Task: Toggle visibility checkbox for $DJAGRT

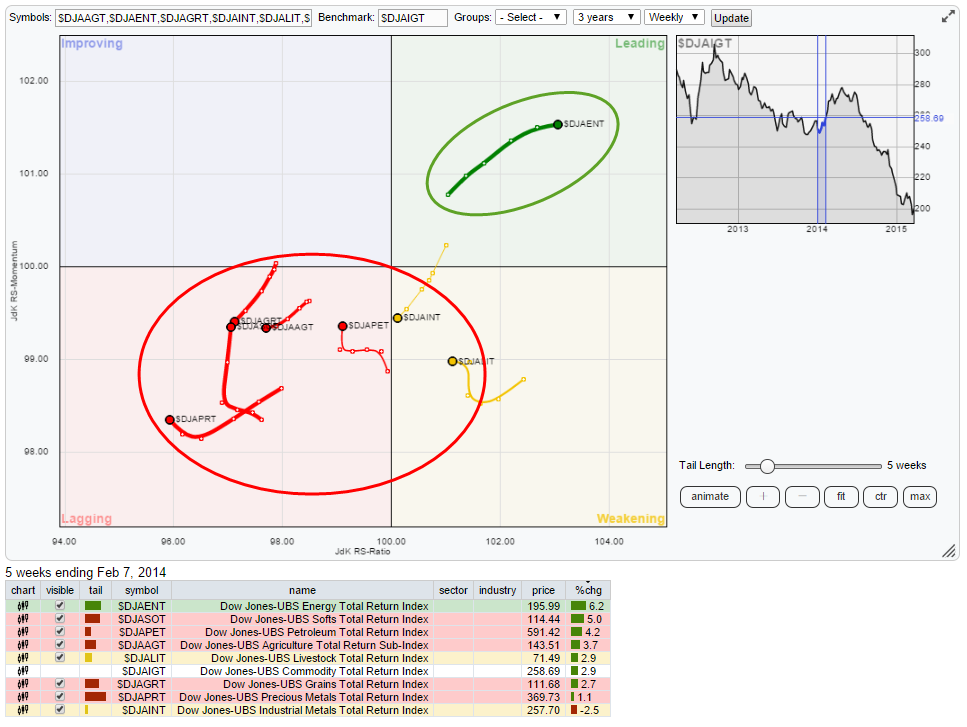Action: click(x=60, y=683)
